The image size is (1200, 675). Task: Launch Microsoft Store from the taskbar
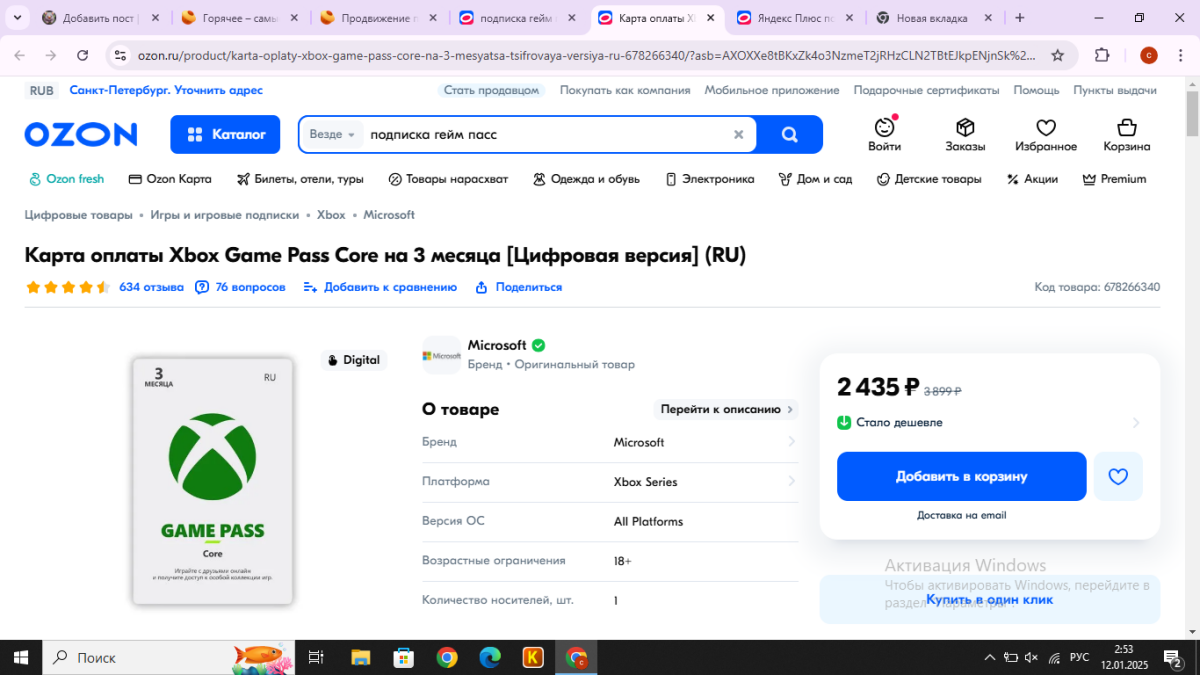click(404, 657)
